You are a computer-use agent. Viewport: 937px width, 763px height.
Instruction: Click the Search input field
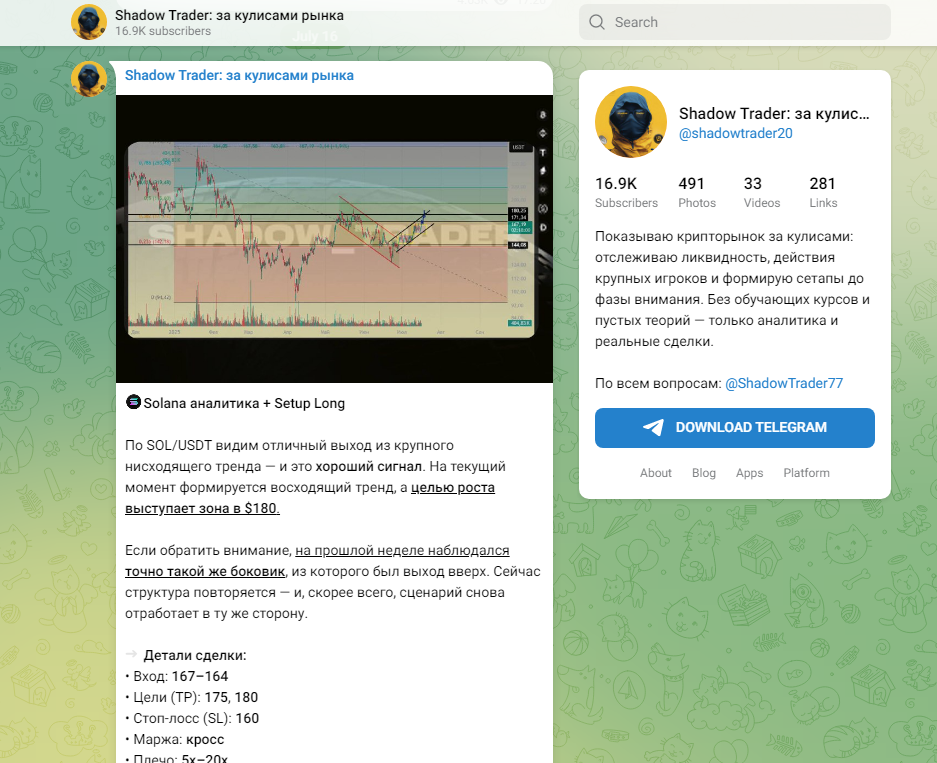tap(734, 22)
